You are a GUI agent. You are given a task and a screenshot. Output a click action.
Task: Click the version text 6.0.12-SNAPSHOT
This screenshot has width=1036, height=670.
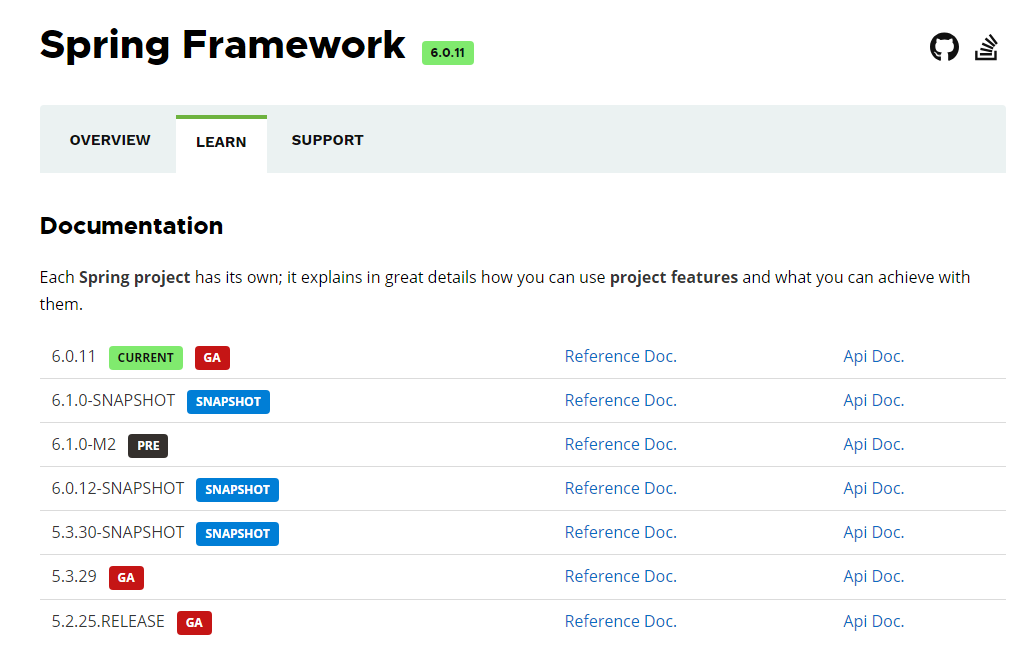(x=118, y=488)
